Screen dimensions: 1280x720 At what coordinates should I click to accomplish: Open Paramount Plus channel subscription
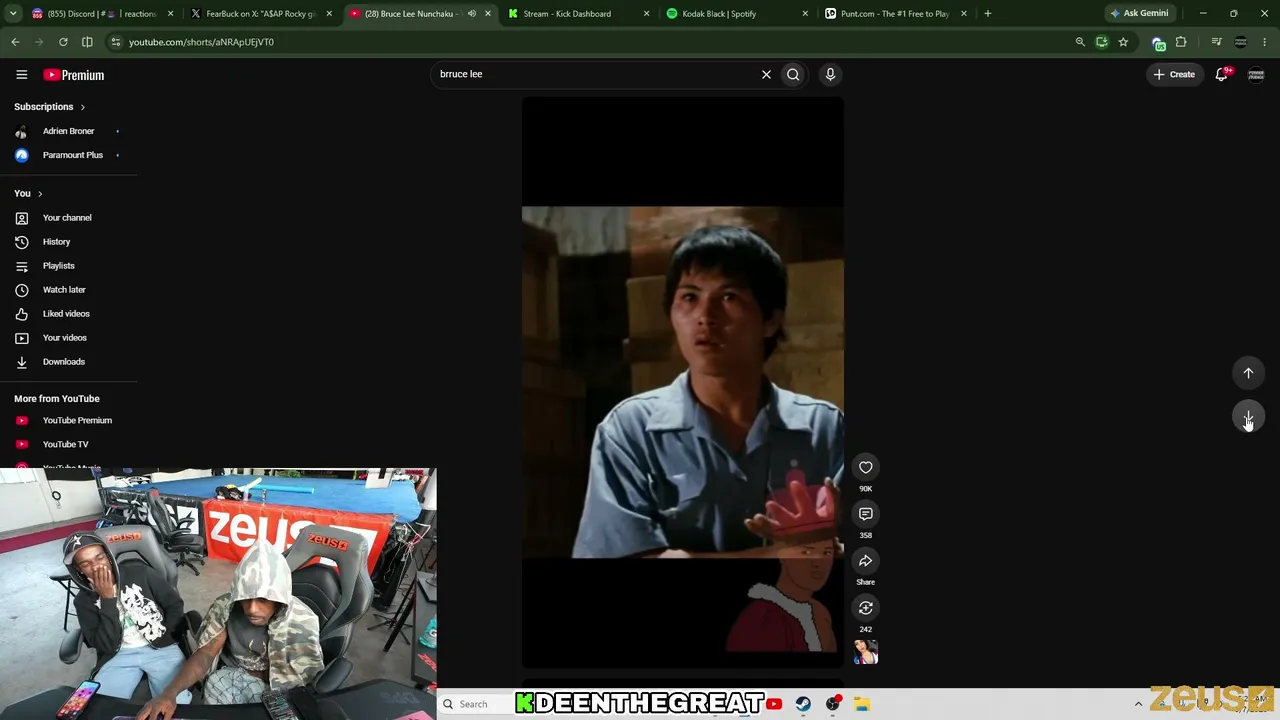coord(68,155)
